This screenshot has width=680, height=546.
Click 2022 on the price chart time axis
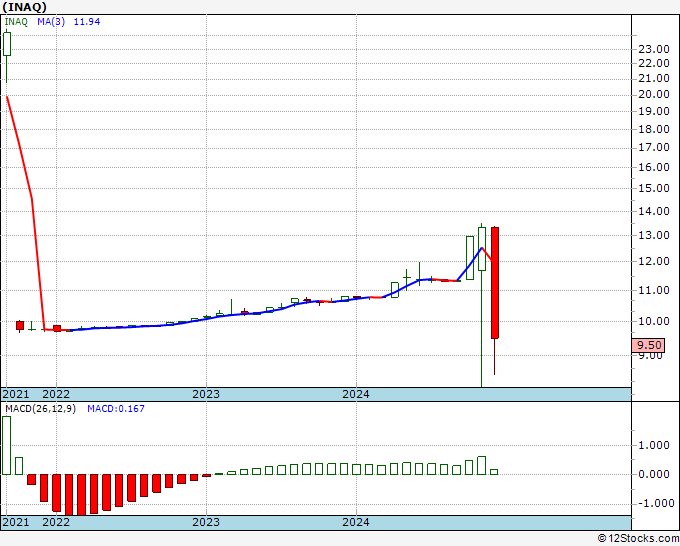point(56,394)
